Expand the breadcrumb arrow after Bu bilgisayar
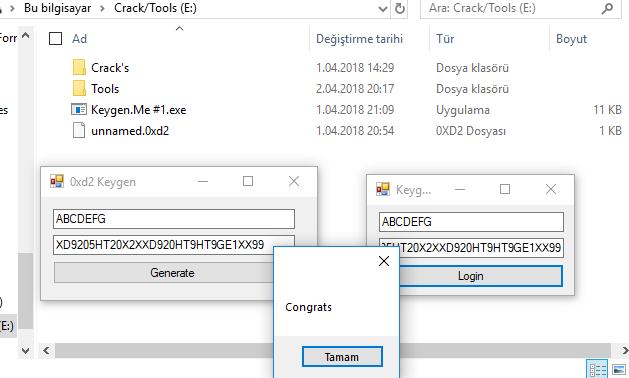Screen dimensions: 629x378 (102, 8)
